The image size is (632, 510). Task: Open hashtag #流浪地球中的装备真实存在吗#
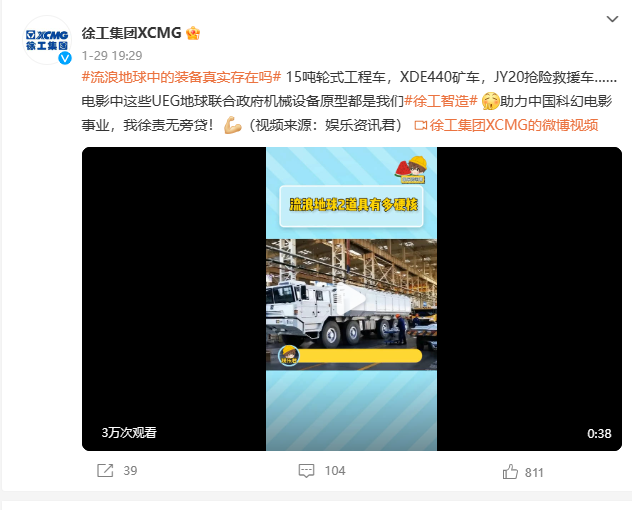click(x=181, y=77)
